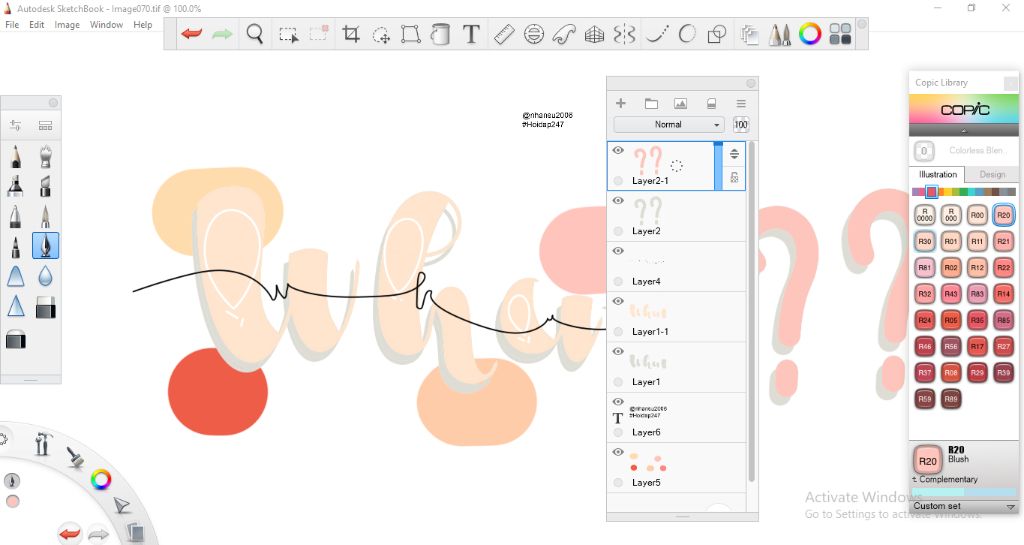Open the Layer Editor menu icon
The height and width of the screenshot is (545, 1024).
(x=741, y=103)
